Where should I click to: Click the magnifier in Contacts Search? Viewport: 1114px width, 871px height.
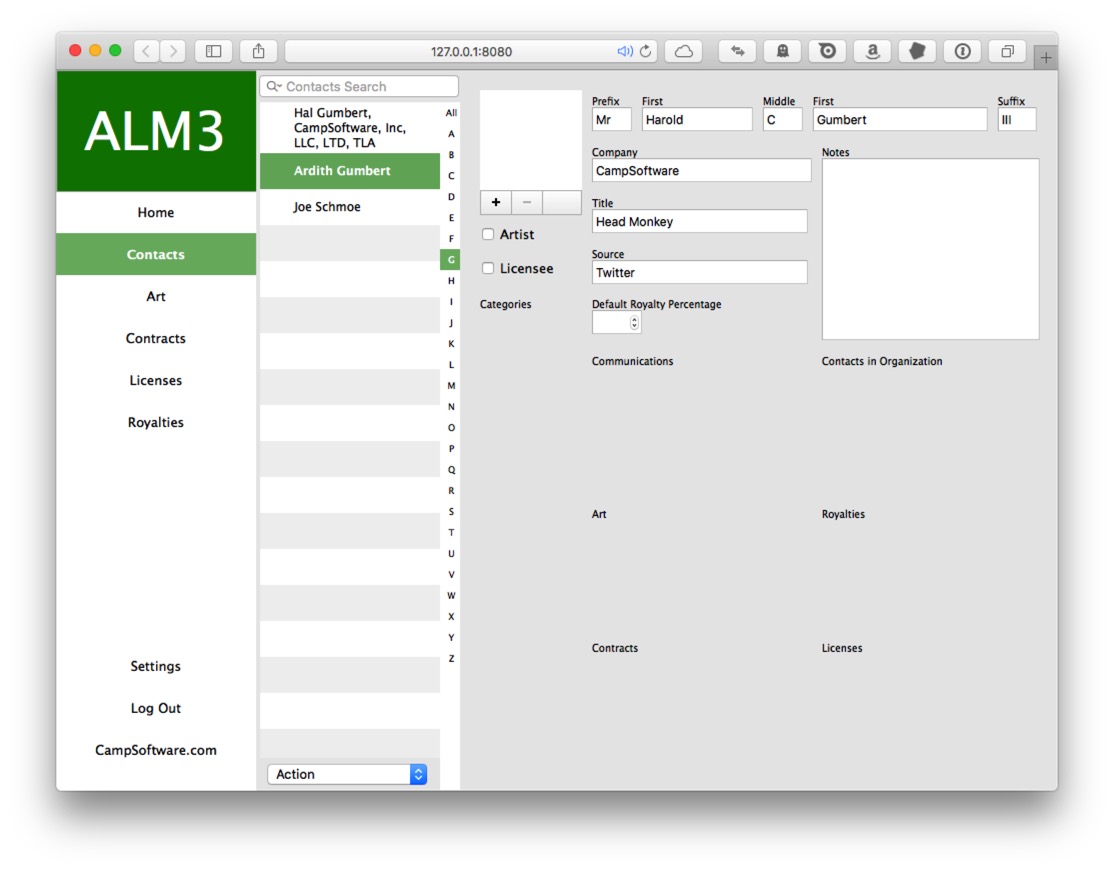click(x=274, y=87)
